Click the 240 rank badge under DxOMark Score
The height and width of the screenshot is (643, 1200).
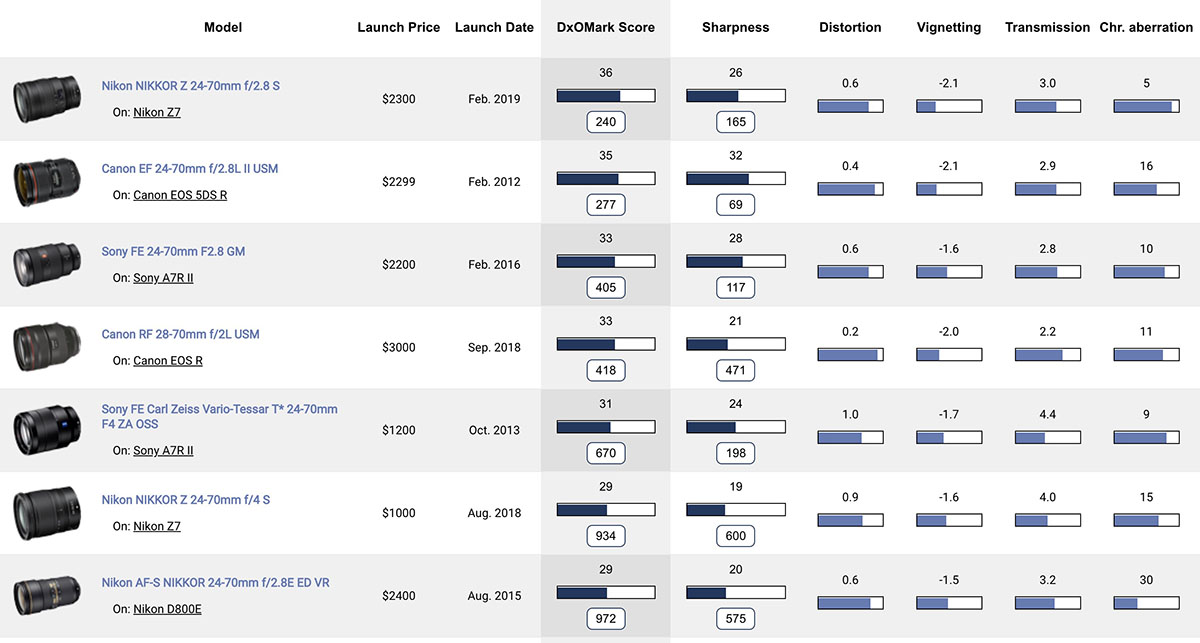tap(605, 122)
